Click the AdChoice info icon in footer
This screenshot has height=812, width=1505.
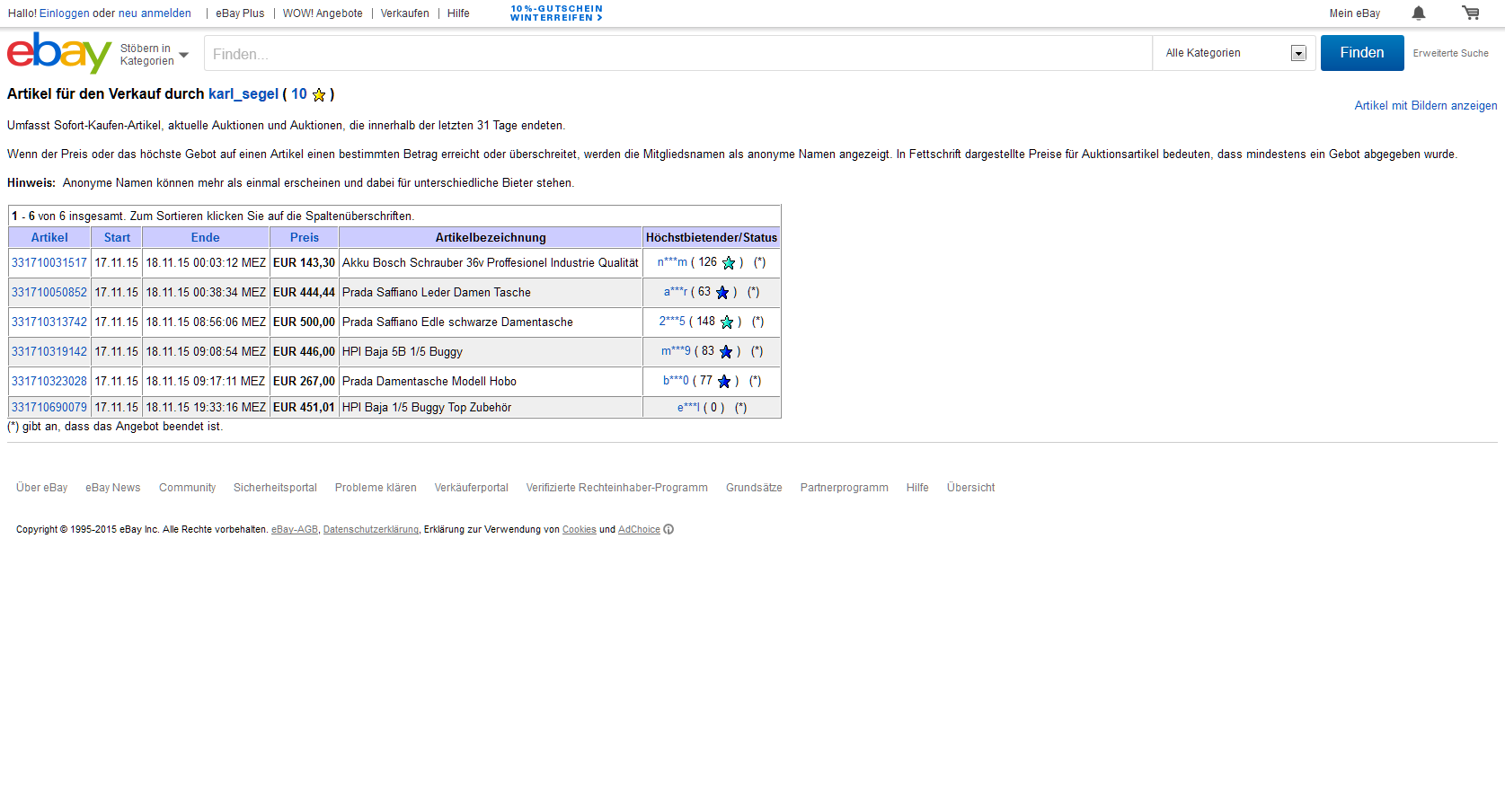click(x=668, y=530)
